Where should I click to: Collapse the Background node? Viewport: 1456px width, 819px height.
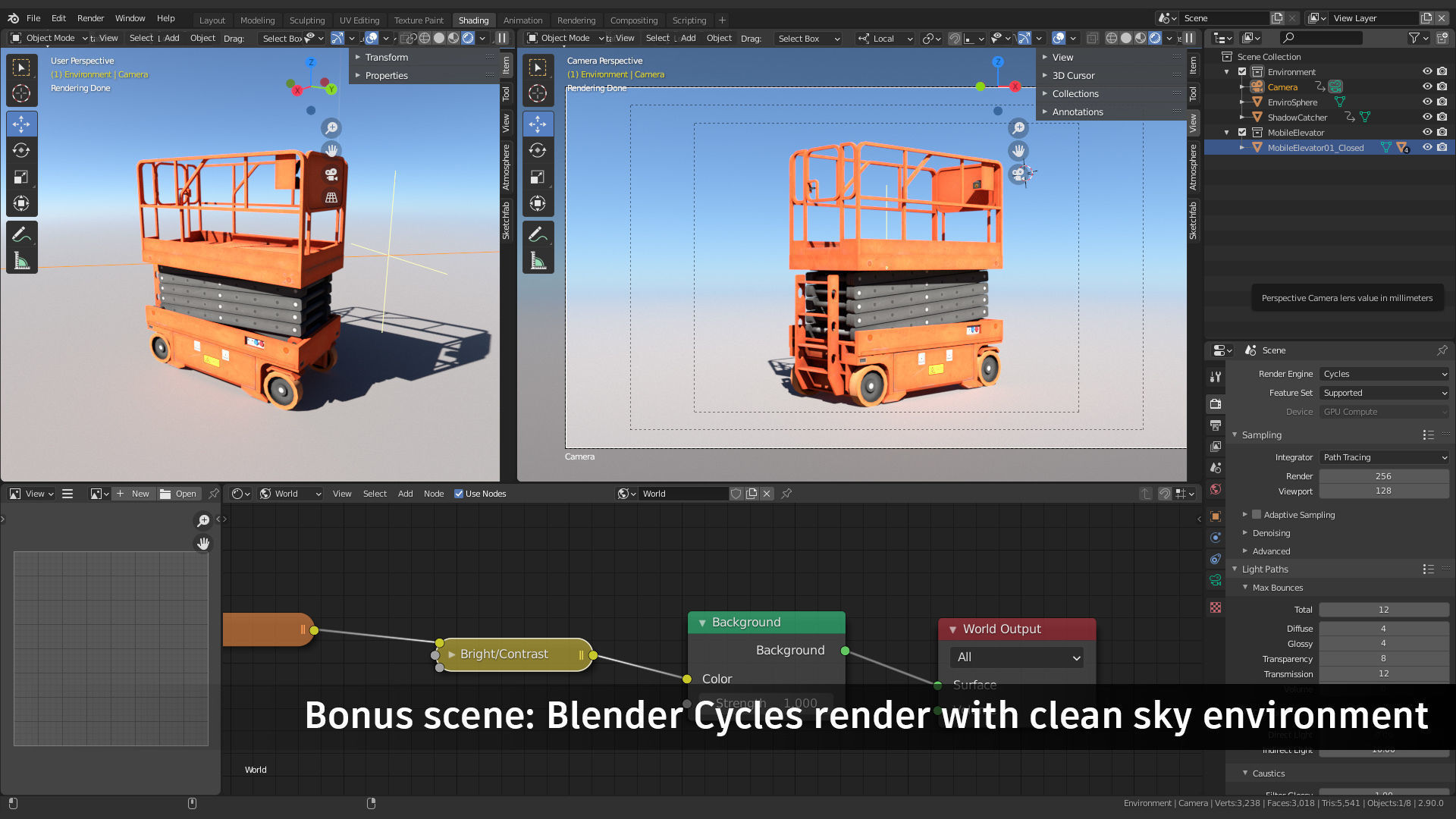coord(702,623)
